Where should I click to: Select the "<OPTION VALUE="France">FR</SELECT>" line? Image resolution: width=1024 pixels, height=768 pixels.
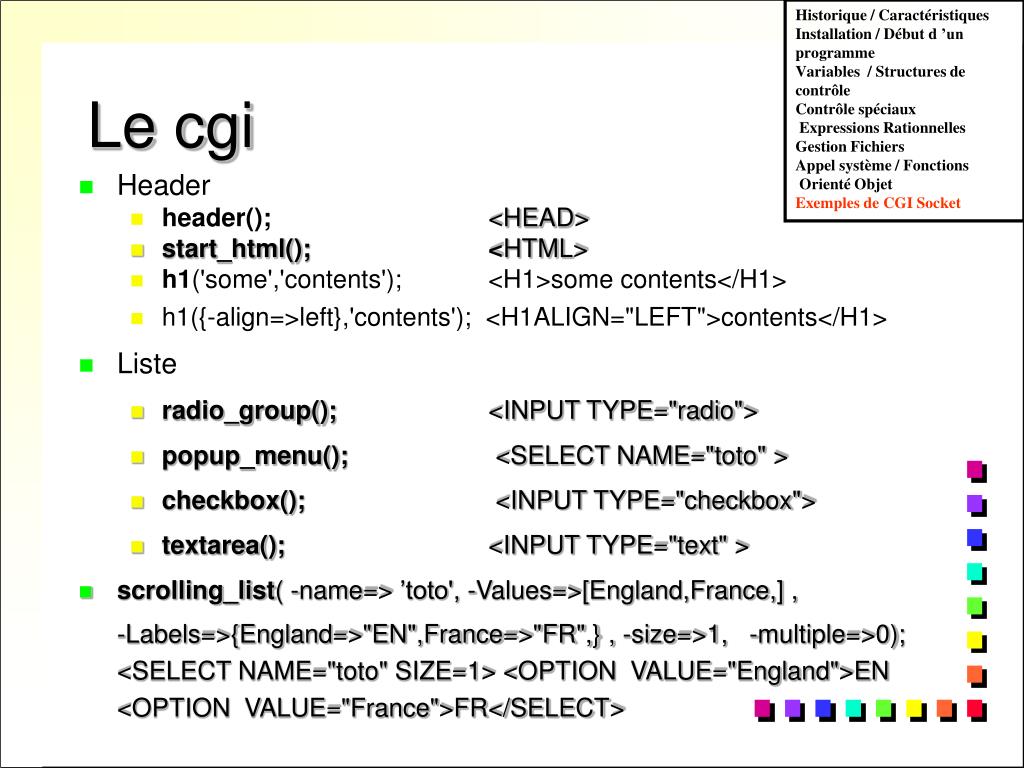point(371,708)
